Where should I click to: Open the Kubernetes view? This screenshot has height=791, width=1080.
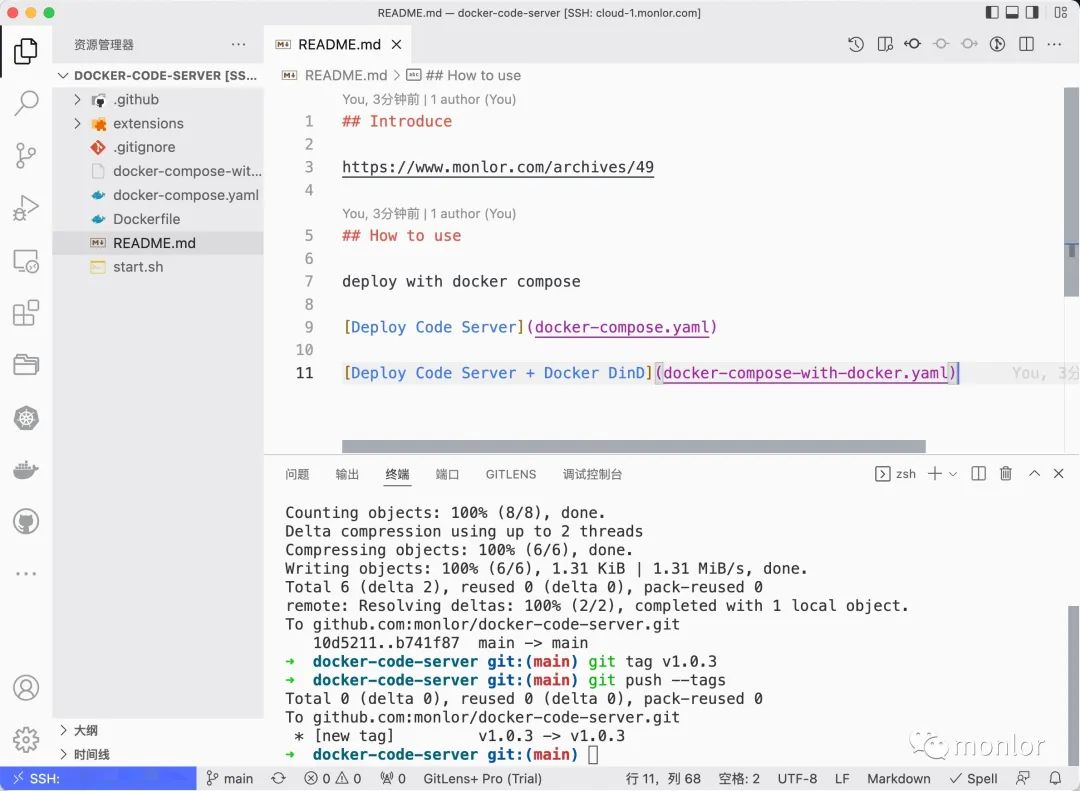point(25,418)
